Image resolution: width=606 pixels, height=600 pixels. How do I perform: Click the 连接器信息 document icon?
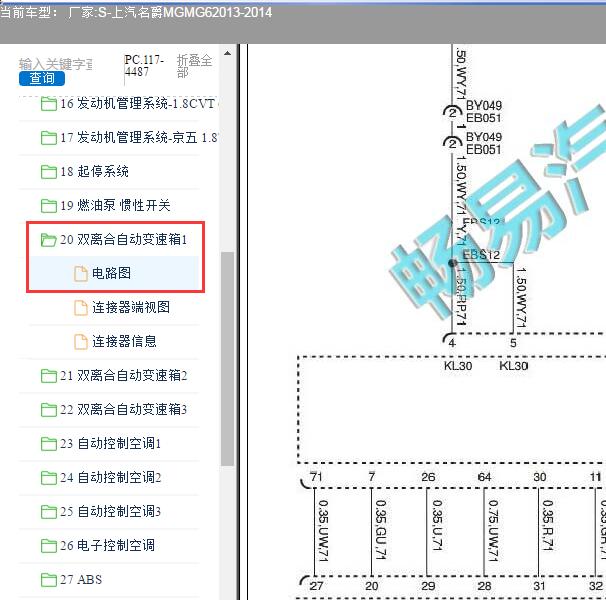(80, 342)
